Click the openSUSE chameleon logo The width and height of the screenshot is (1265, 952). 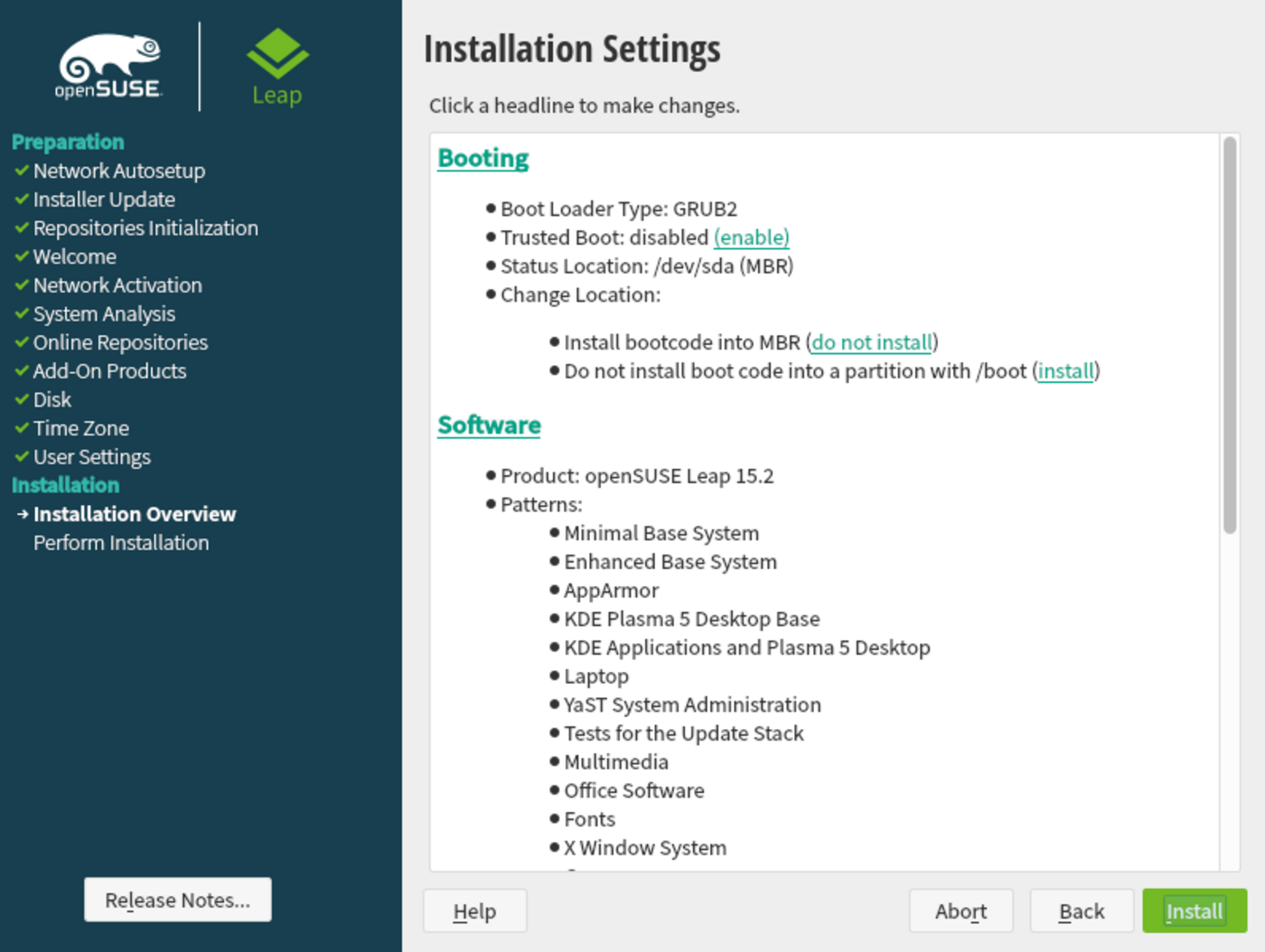[108, 63]
